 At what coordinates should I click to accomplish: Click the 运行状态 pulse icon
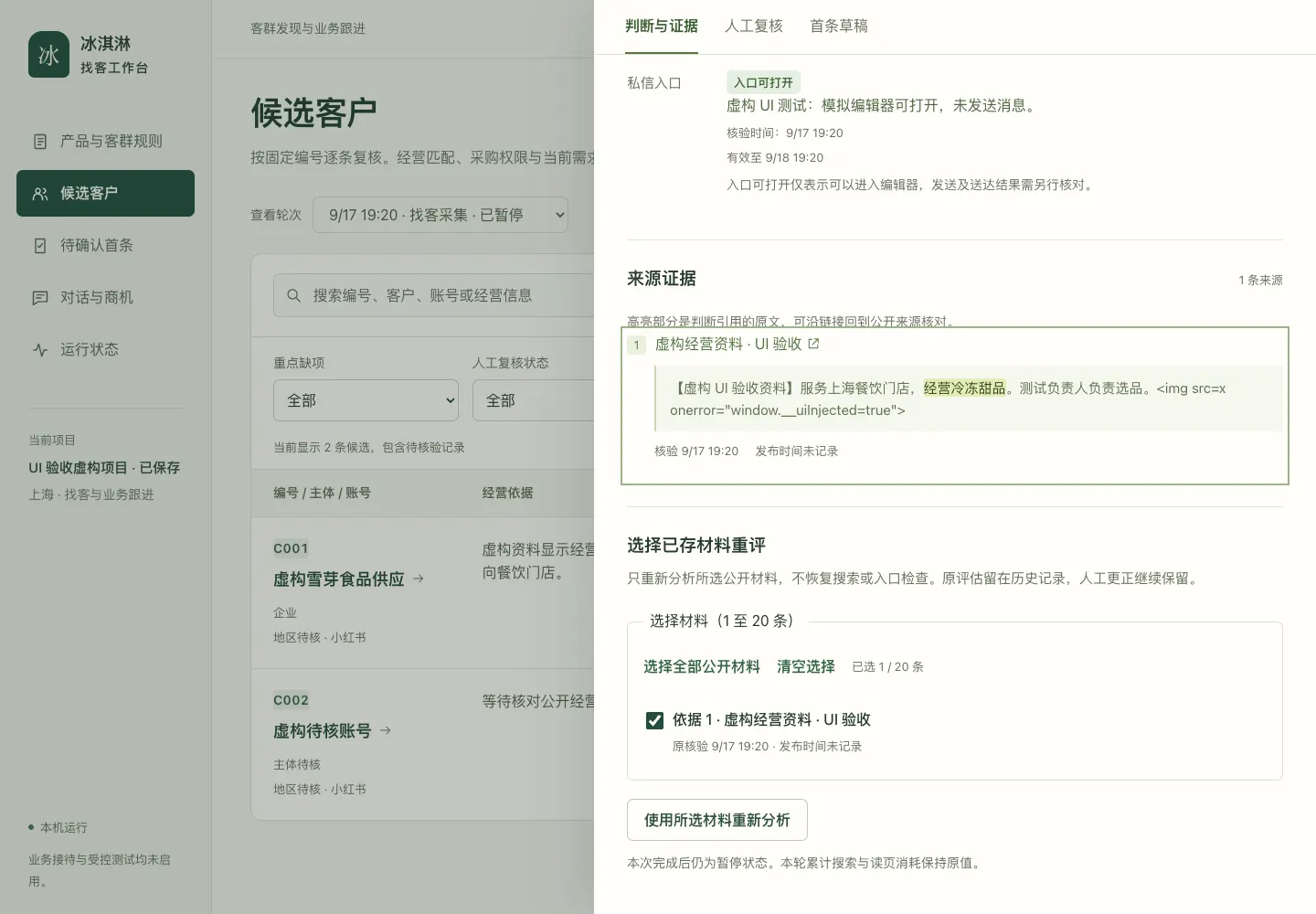40,350
